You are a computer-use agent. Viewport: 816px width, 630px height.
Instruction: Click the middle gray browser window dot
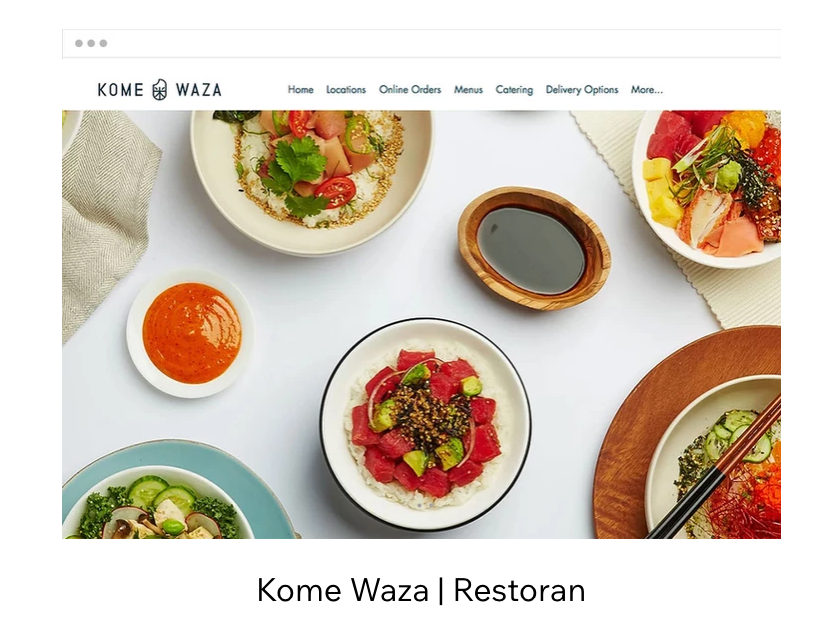91,43
